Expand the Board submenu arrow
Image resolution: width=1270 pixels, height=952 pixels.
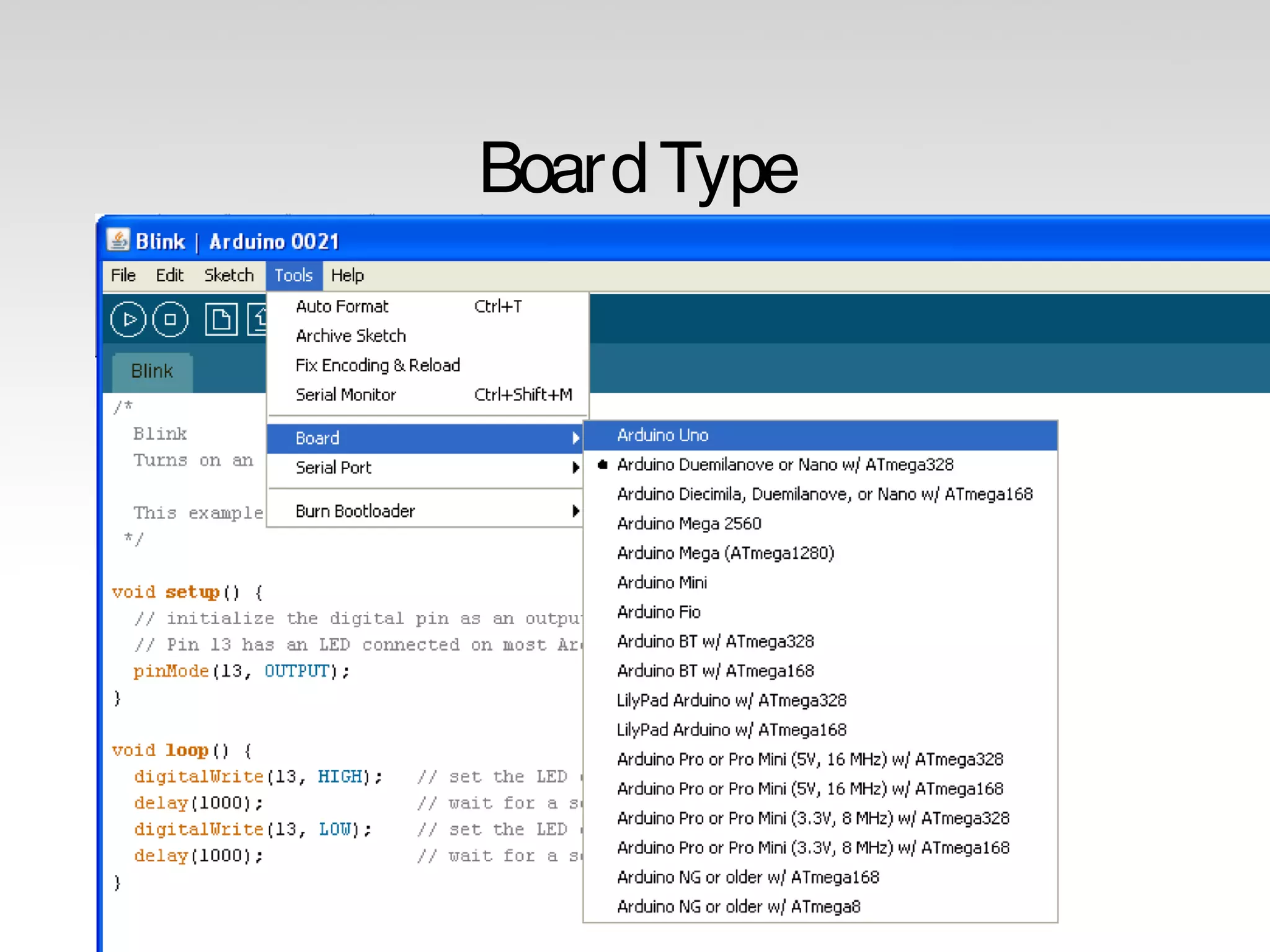click(575, 438)
